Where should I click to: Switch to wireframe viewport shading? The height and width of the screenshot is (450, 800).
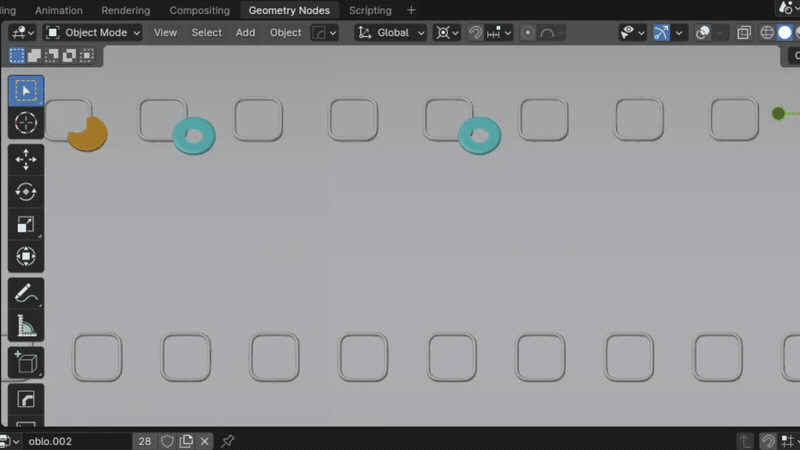click(767, 33)
